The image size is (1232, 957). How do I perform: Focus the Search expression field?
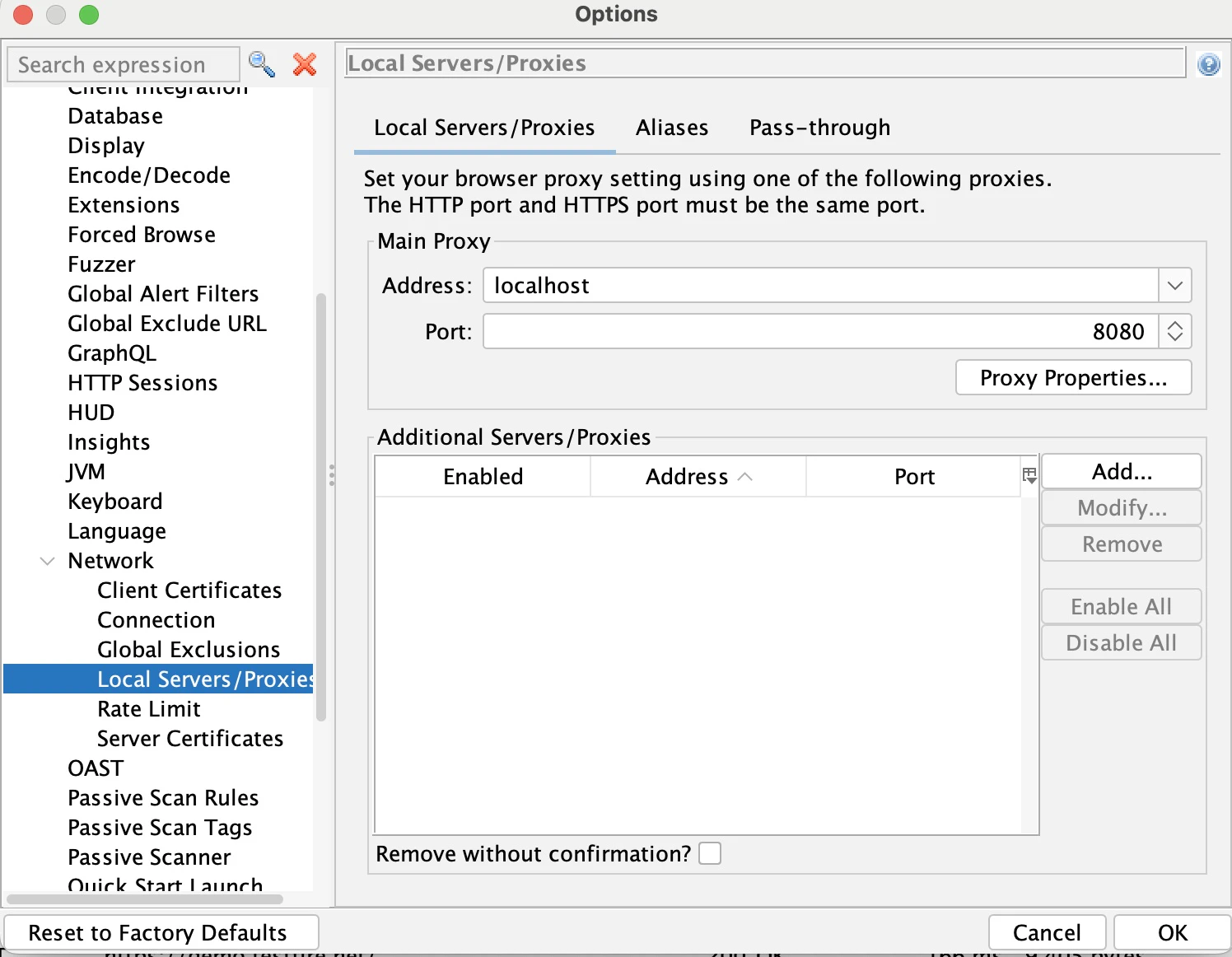point(124,64)
